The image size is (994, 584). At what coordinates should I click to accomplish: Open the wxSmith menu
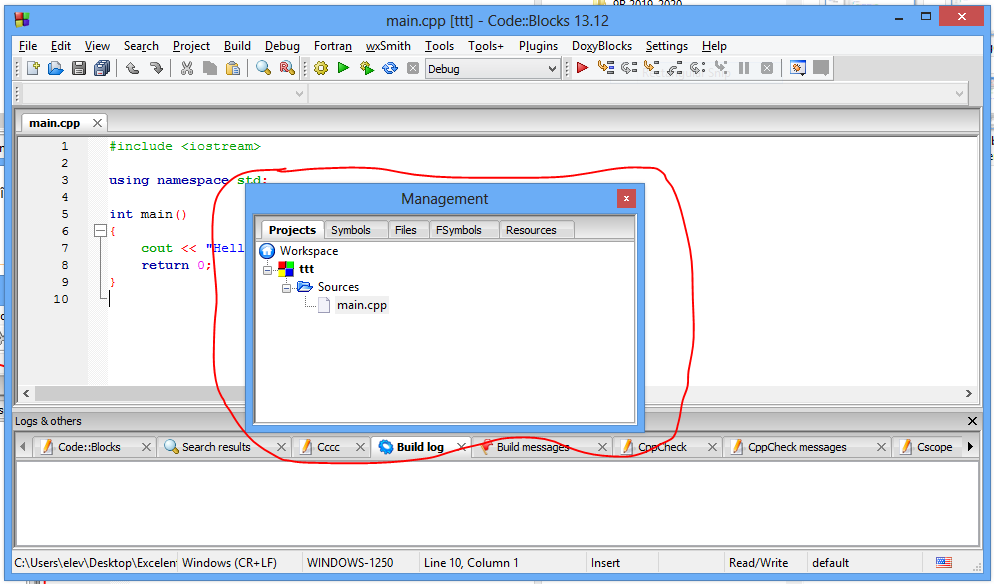click(388, 46)
